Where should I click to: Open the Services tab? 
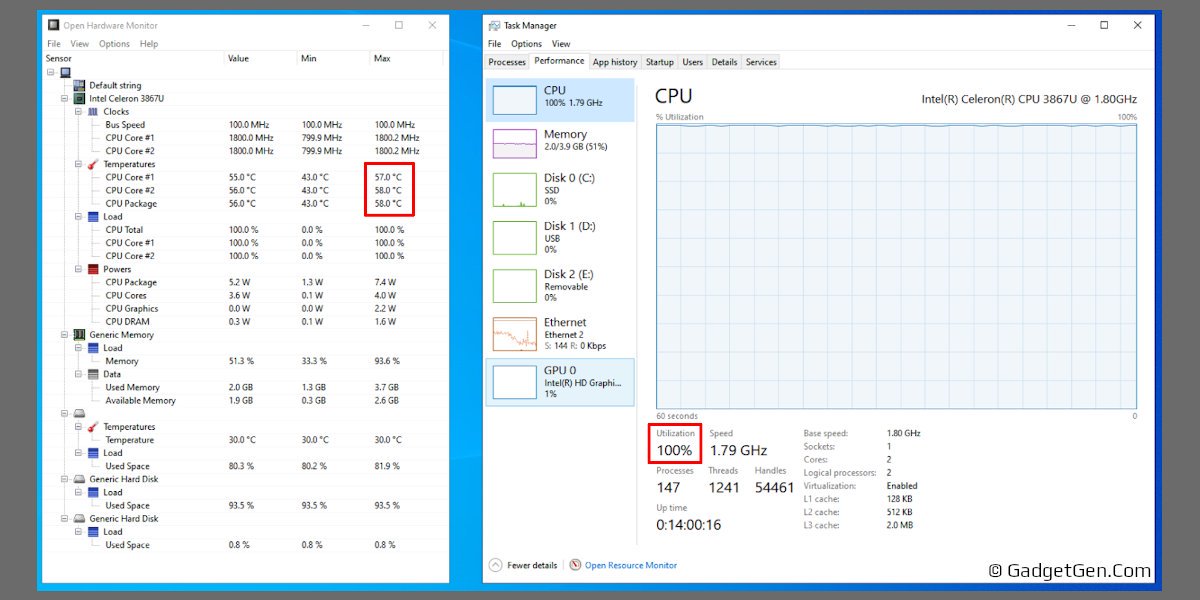[761, 62]
